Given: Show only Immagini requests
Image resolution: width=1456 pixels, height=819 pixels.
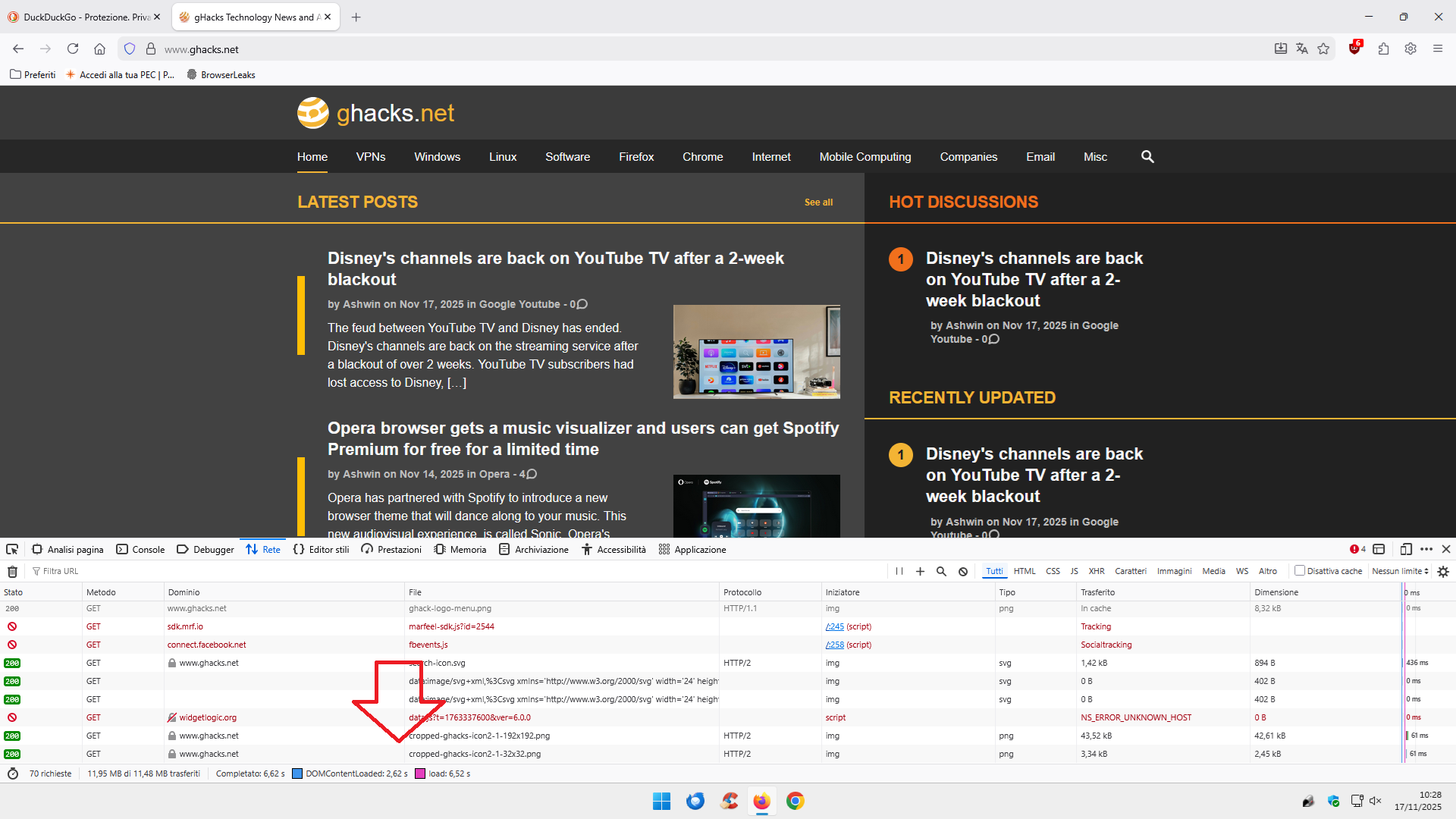Looking at the screenshot, I should (x=1174, y=571).
